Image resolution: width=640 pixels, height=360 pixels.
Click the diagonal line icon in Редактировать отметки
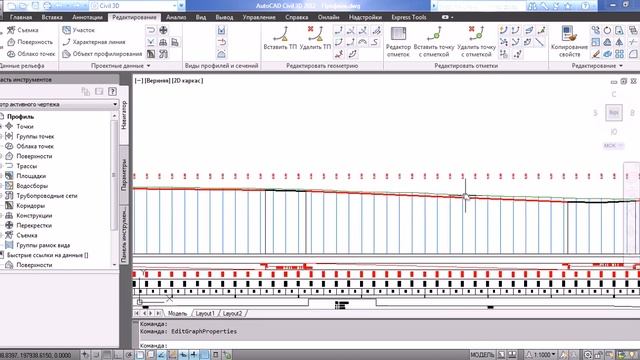pyautogui.click(x=540, y=42)
